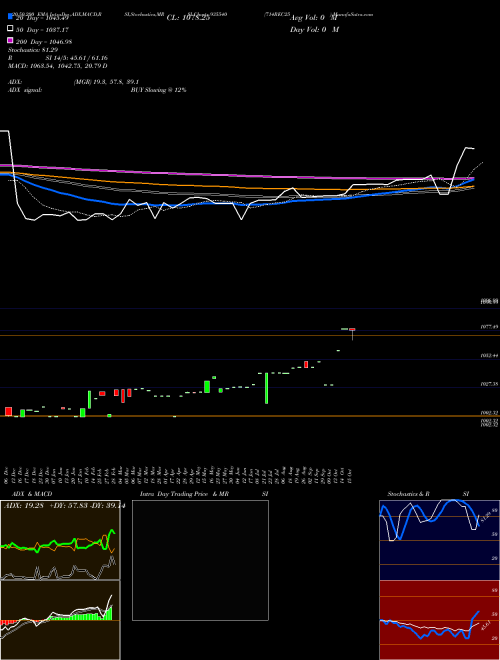The height and width of the screenshot is (660, 500).
Task: Click the 1027.38 price axis label
Action: [489, 384]
